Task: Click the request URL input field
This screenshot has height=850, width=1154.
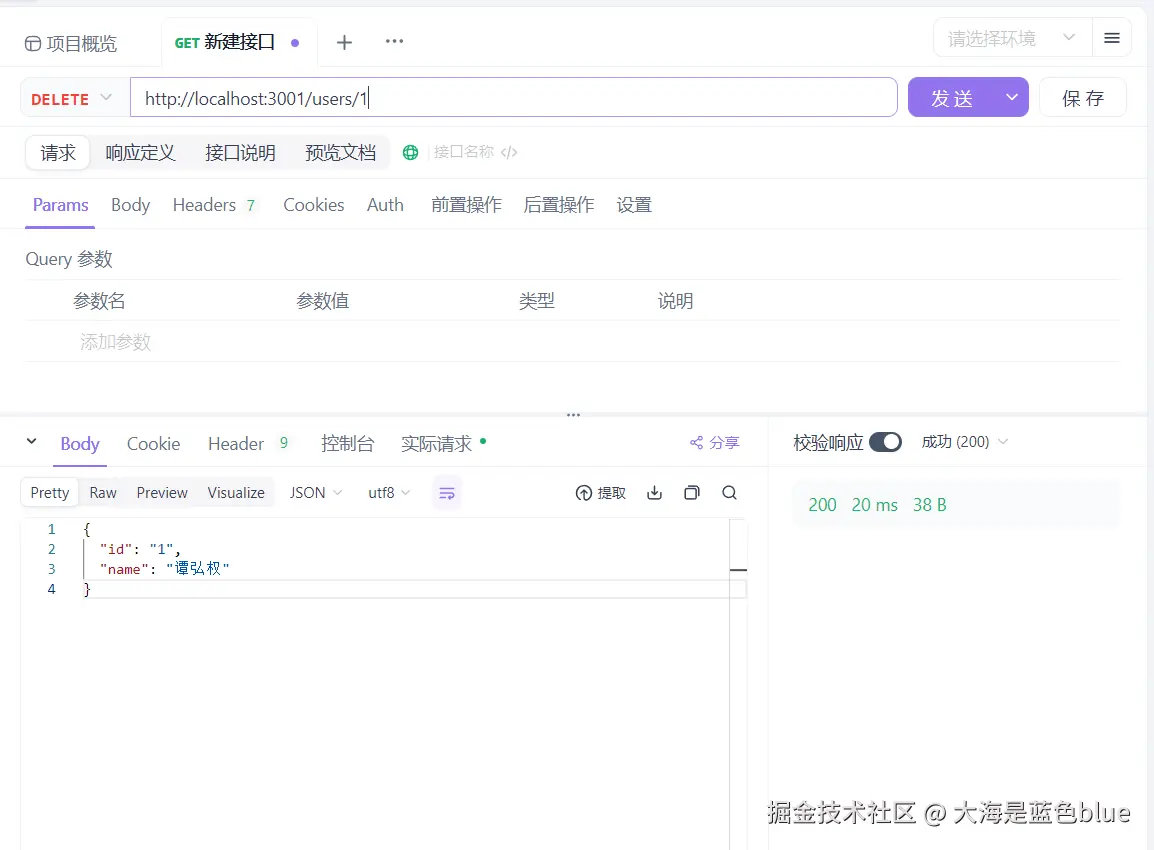Action: tap(513, 98)
